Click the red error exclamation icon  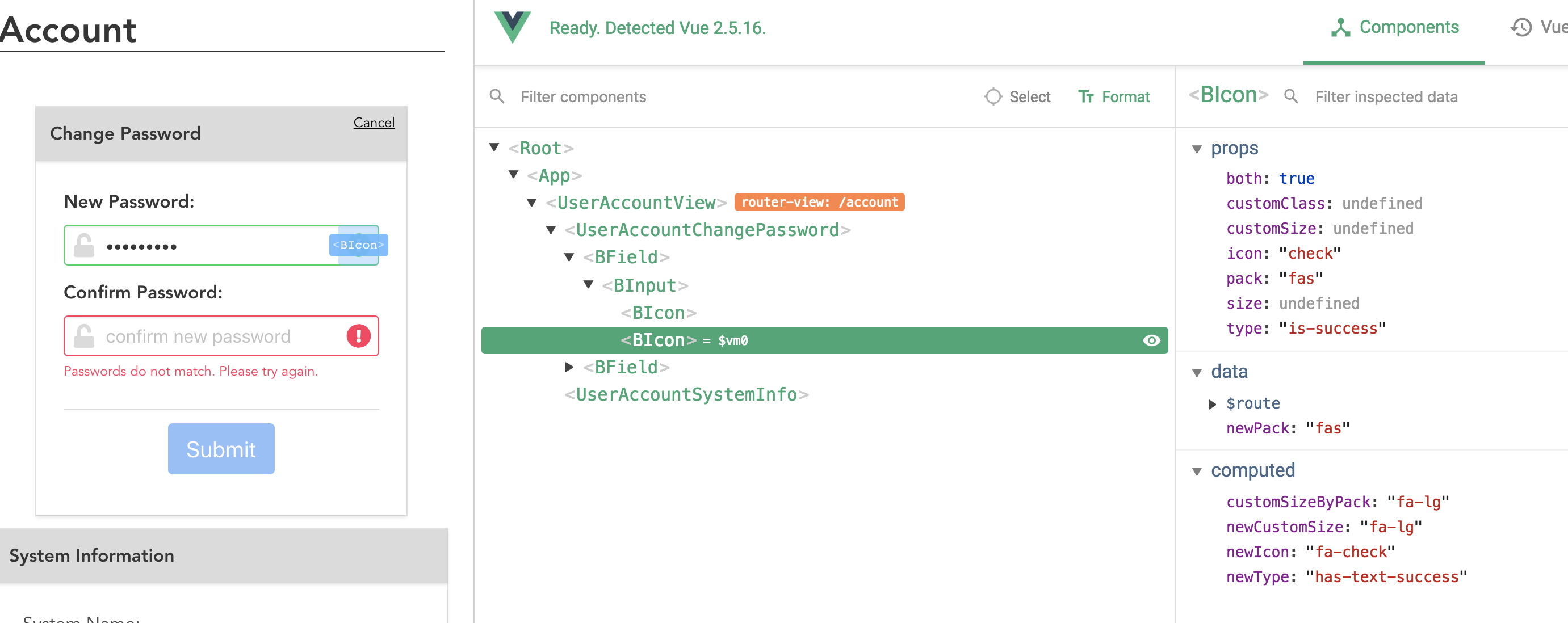pos(359,336)
